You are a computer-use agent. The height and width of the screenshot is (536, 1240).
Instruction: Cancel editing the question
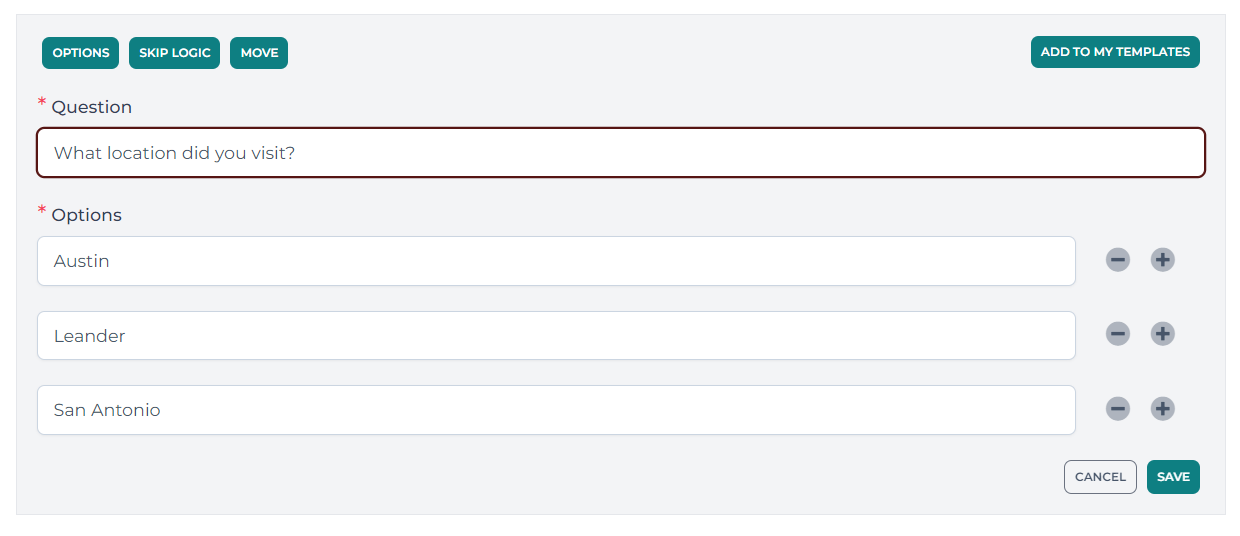(1100, 477)
